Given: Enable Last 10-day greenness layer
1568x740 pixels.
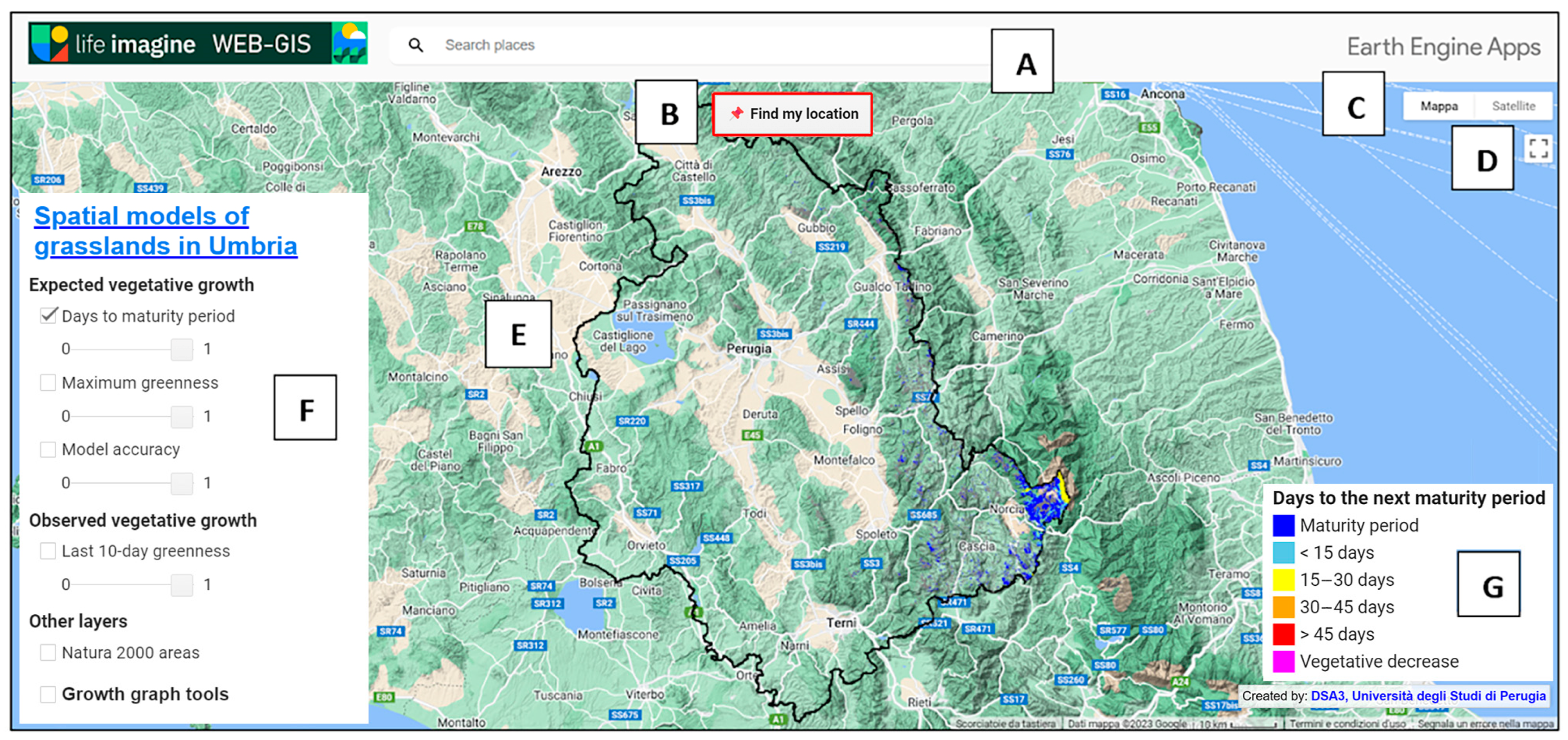Looking at the screenshot, I should 48,551.
